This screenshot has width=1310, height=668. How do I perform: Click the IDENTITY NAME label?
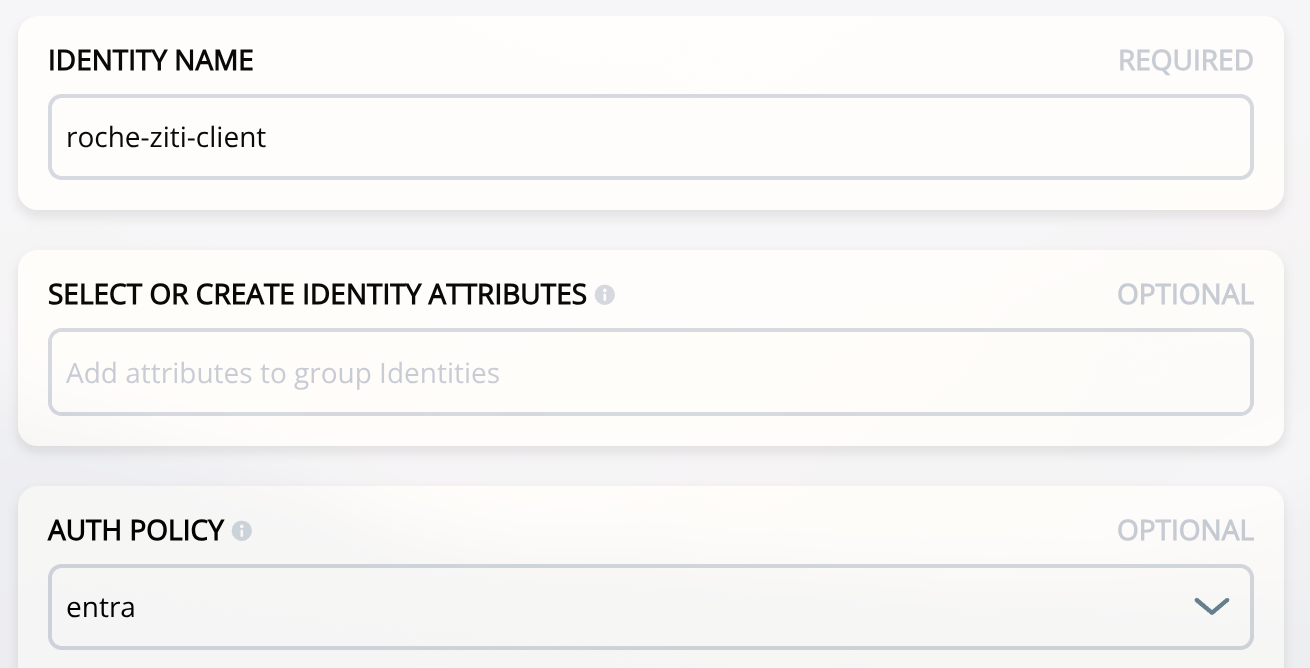(150, 61)
